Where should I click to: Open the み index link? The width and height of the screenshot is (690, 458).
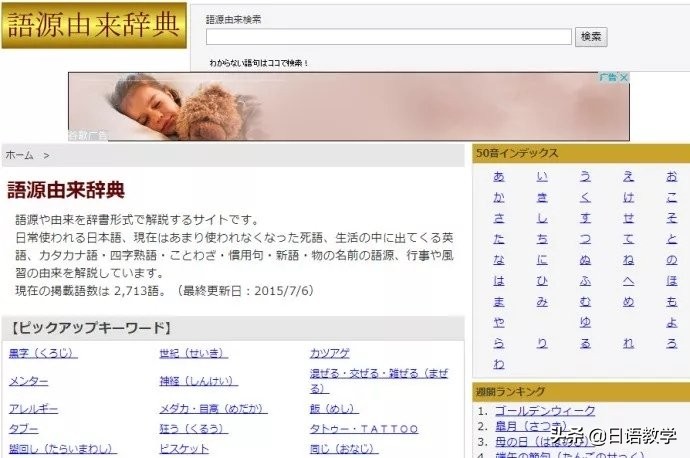click(542, 302)
